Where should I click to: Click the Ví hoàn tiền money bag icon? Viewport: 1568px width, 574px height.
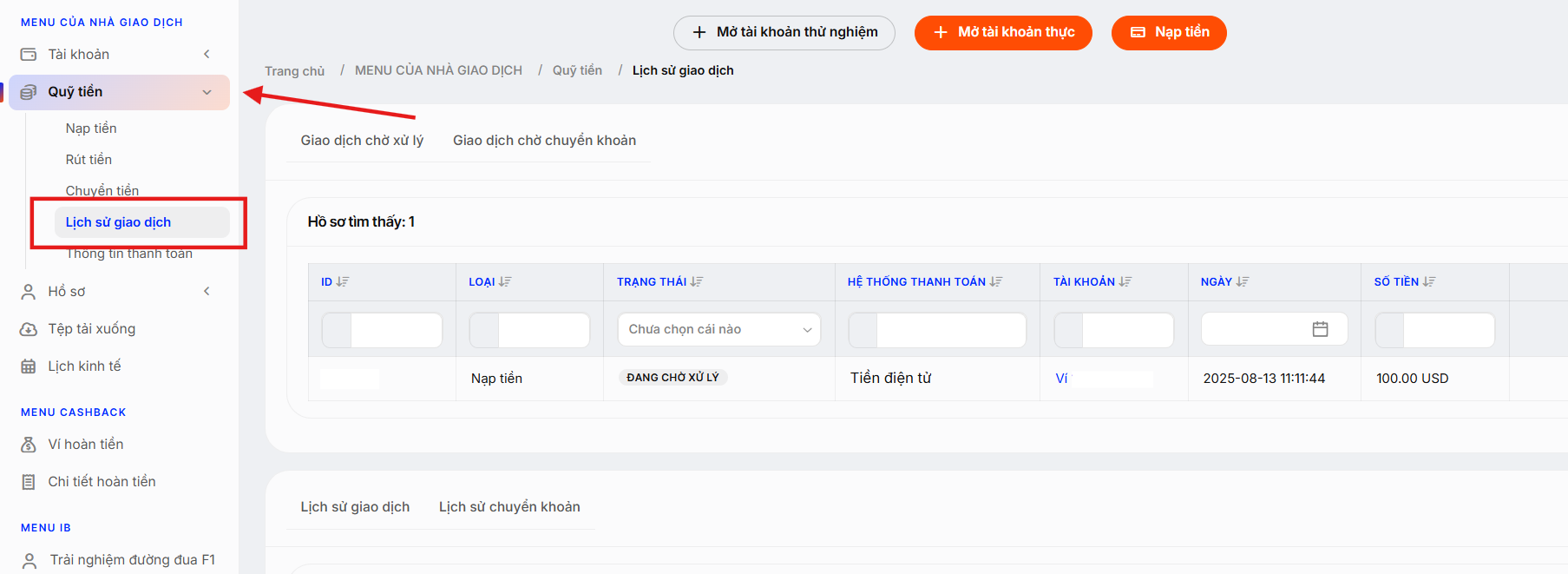click(29, 445)
